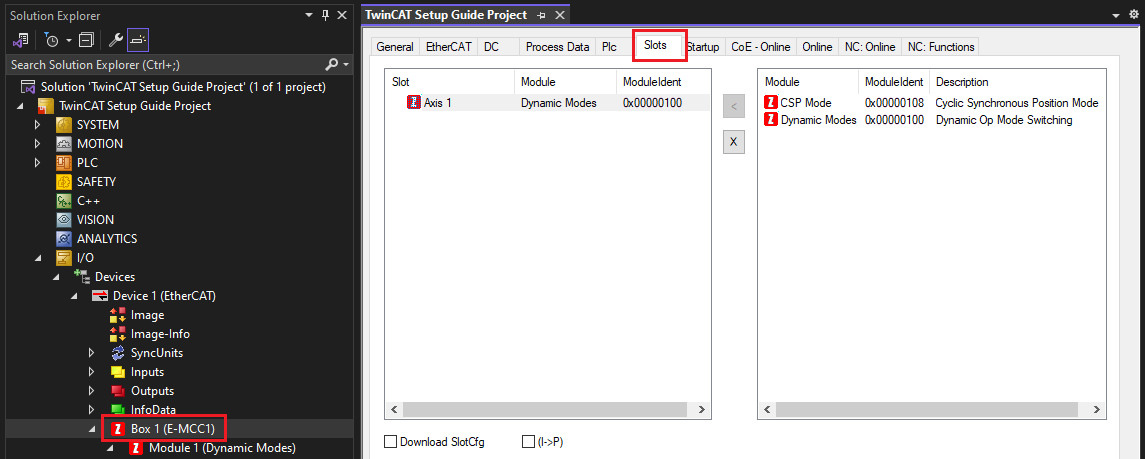
Task: Expand the InfoData node arrow
Action: point(91,409)
